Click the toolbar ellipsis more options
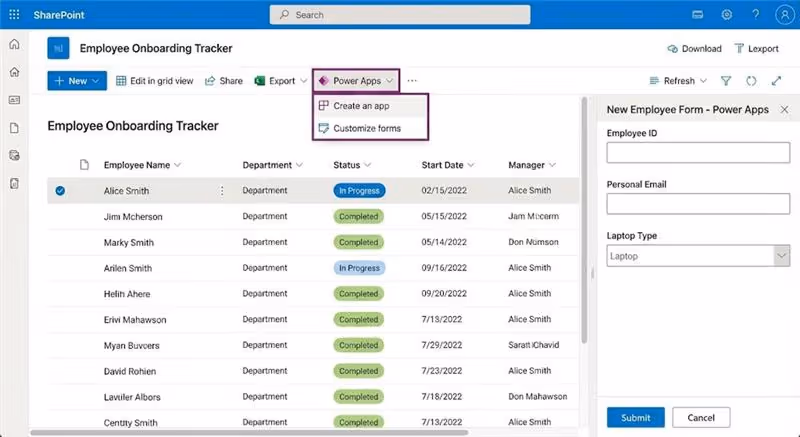This screenshot has height=437, width=800. point(412,81)
